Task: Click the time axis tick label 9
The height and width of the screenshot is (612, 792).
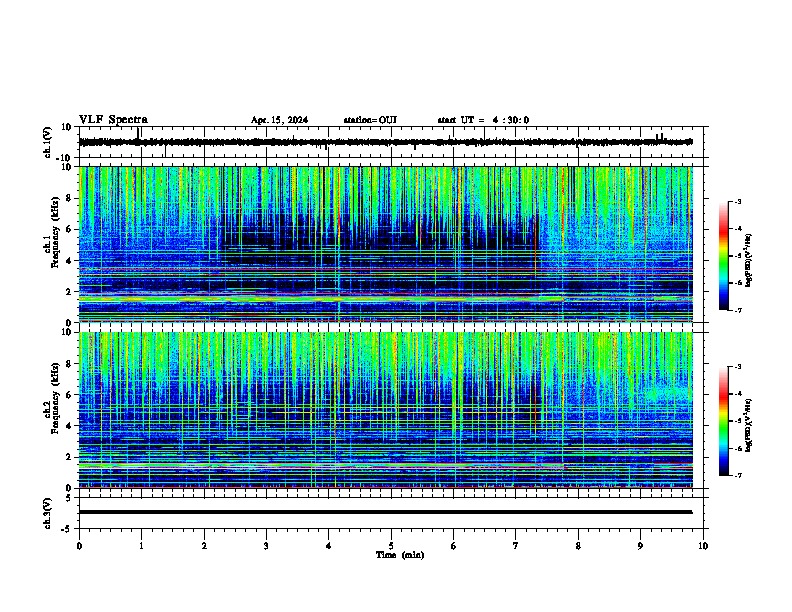Action: tap(640, 546)
